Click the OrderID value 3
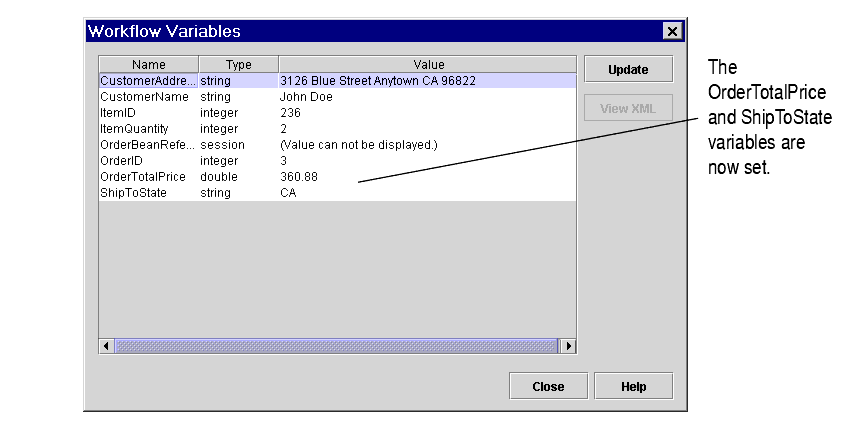 coord(284,161)
